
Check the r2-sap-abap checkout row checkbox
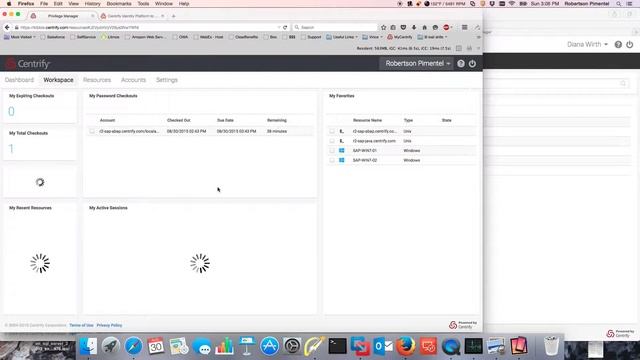click(x=92, y=131)
